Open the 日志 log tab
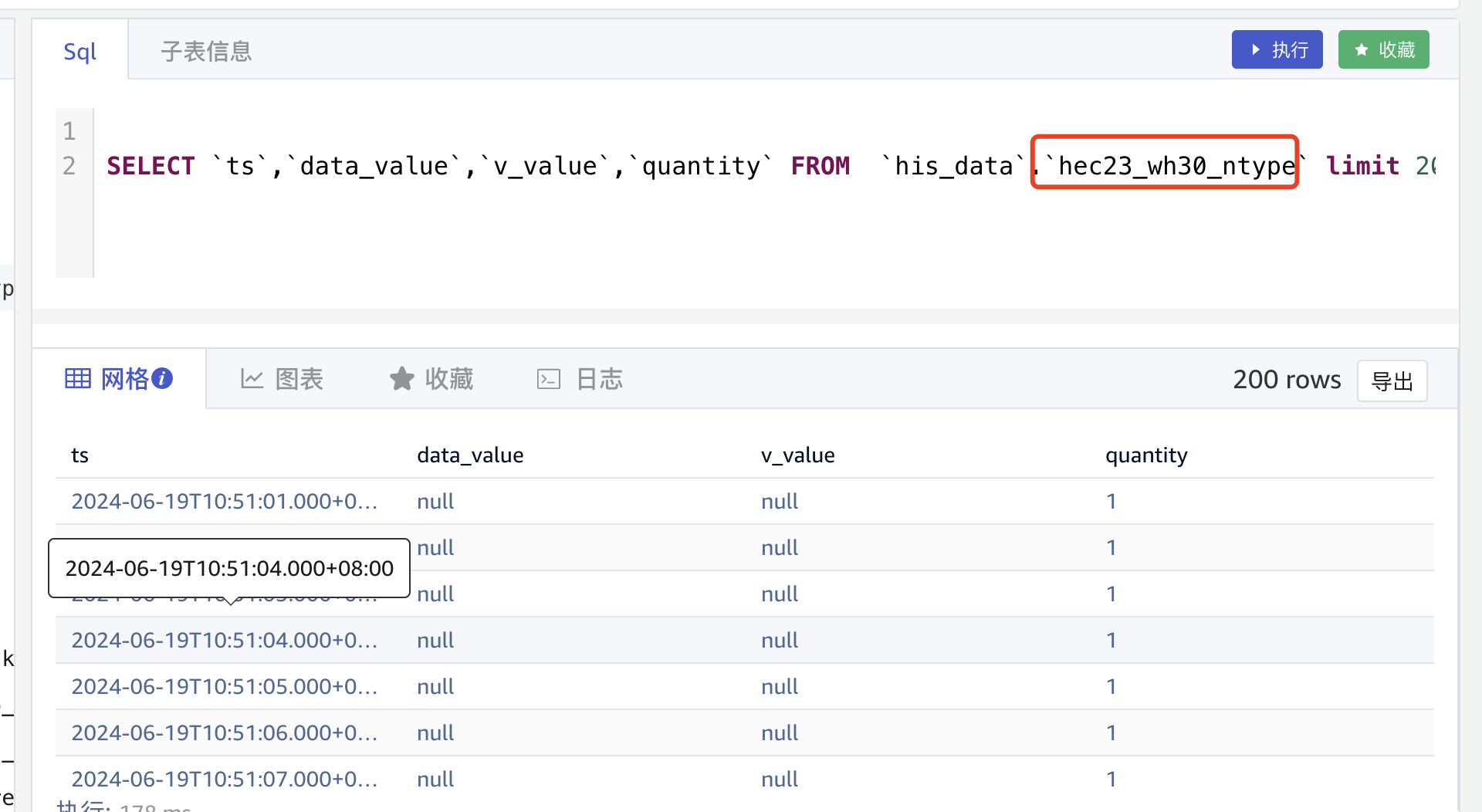Image resolution: width=1482 pixels, height=812 pixels. coord(580,379)
